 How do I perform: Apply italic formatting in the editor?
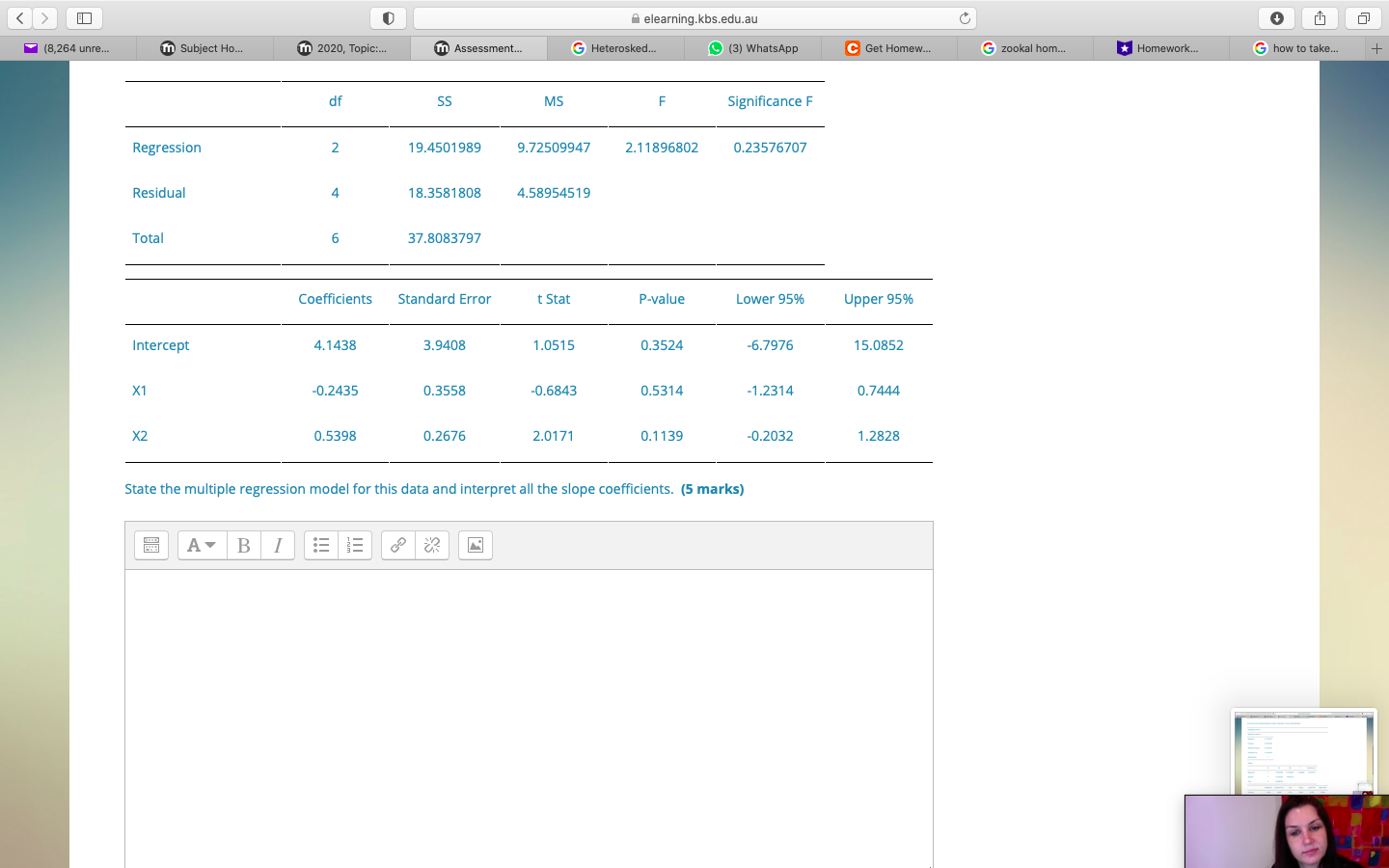(x=278, y=545)
